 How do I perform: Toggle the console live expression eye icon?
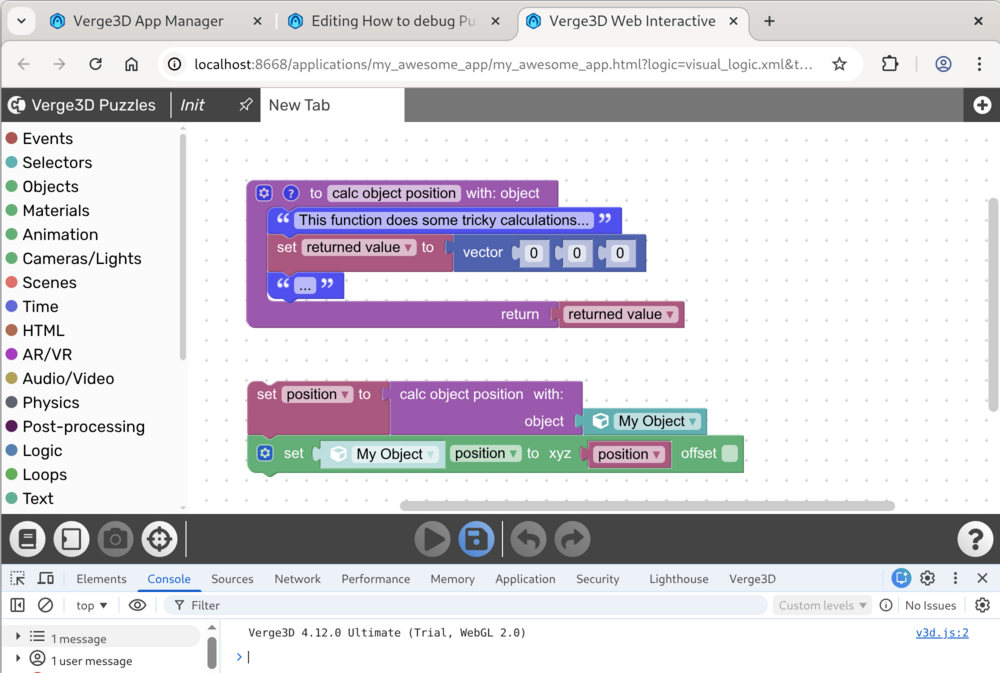138,605
